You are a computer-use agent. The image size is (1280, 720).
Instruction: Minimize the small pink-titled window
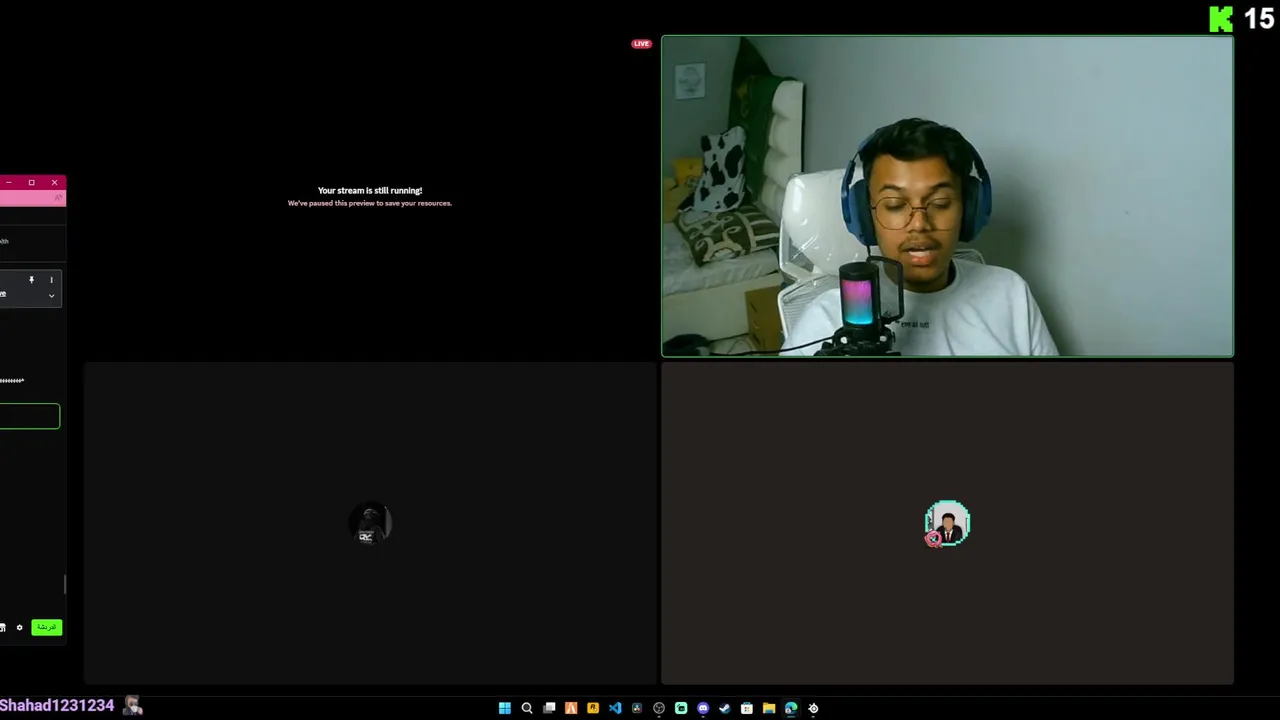click(8, 182)
